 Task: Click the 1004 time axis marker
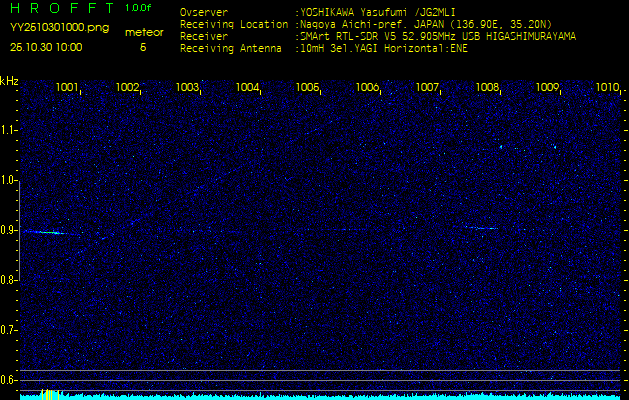[248, 87]
